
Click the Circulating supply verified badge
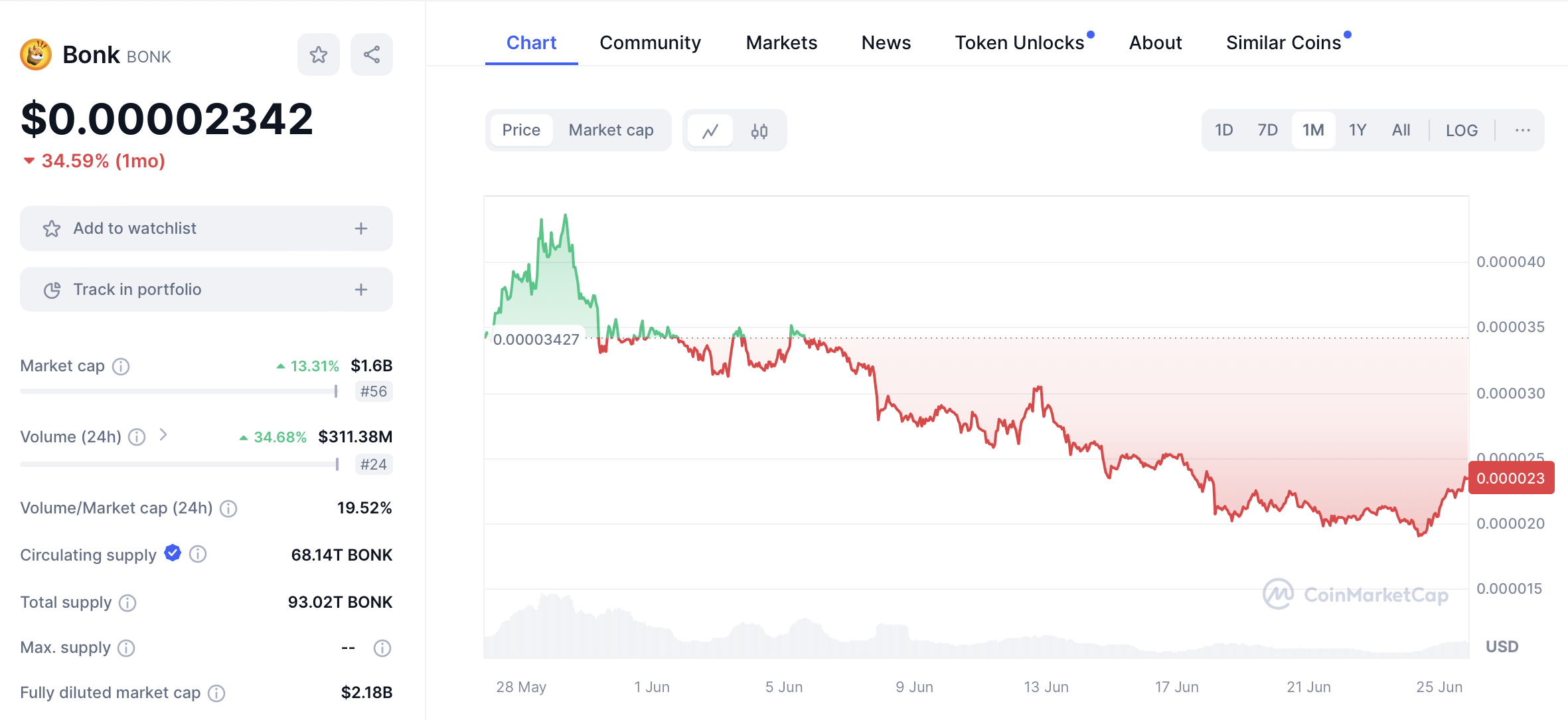(x=173, y=553)
